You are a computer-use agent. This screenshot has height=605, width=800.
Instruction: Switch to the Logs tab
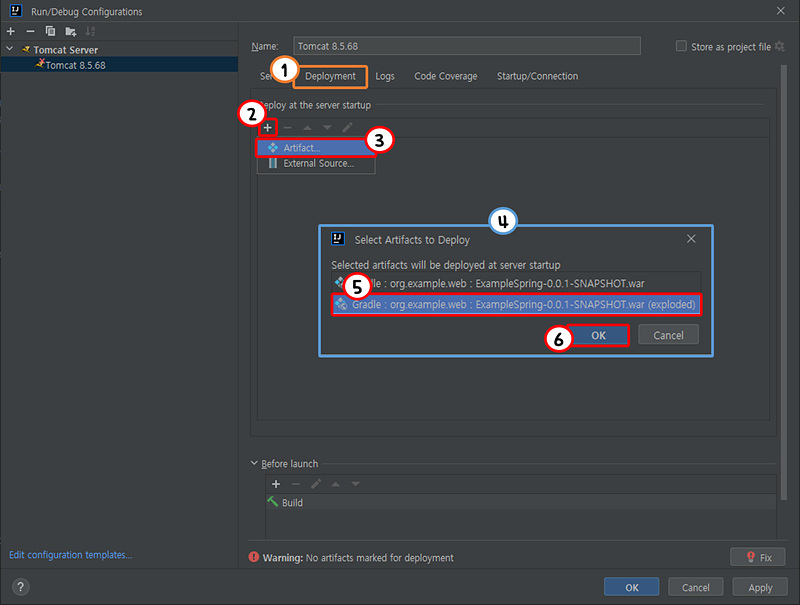(385, 76)
